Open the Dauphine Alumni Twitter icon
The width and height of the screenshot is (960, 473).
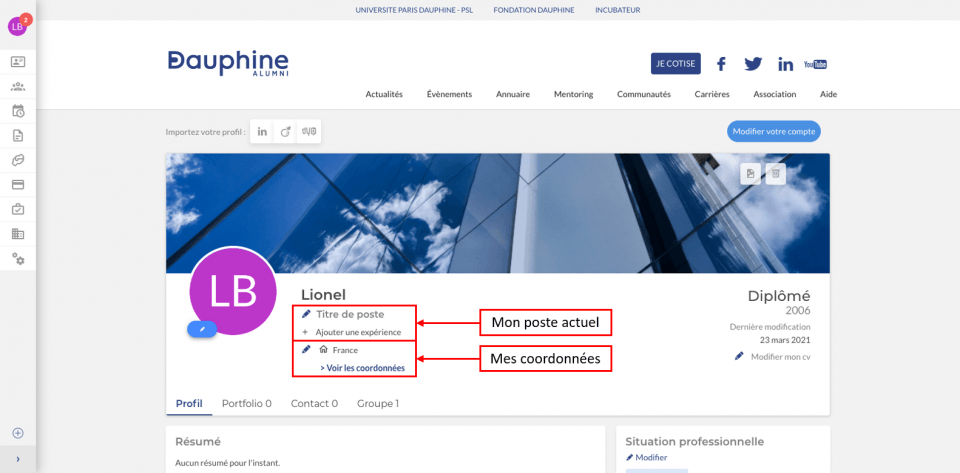[753, 64]
